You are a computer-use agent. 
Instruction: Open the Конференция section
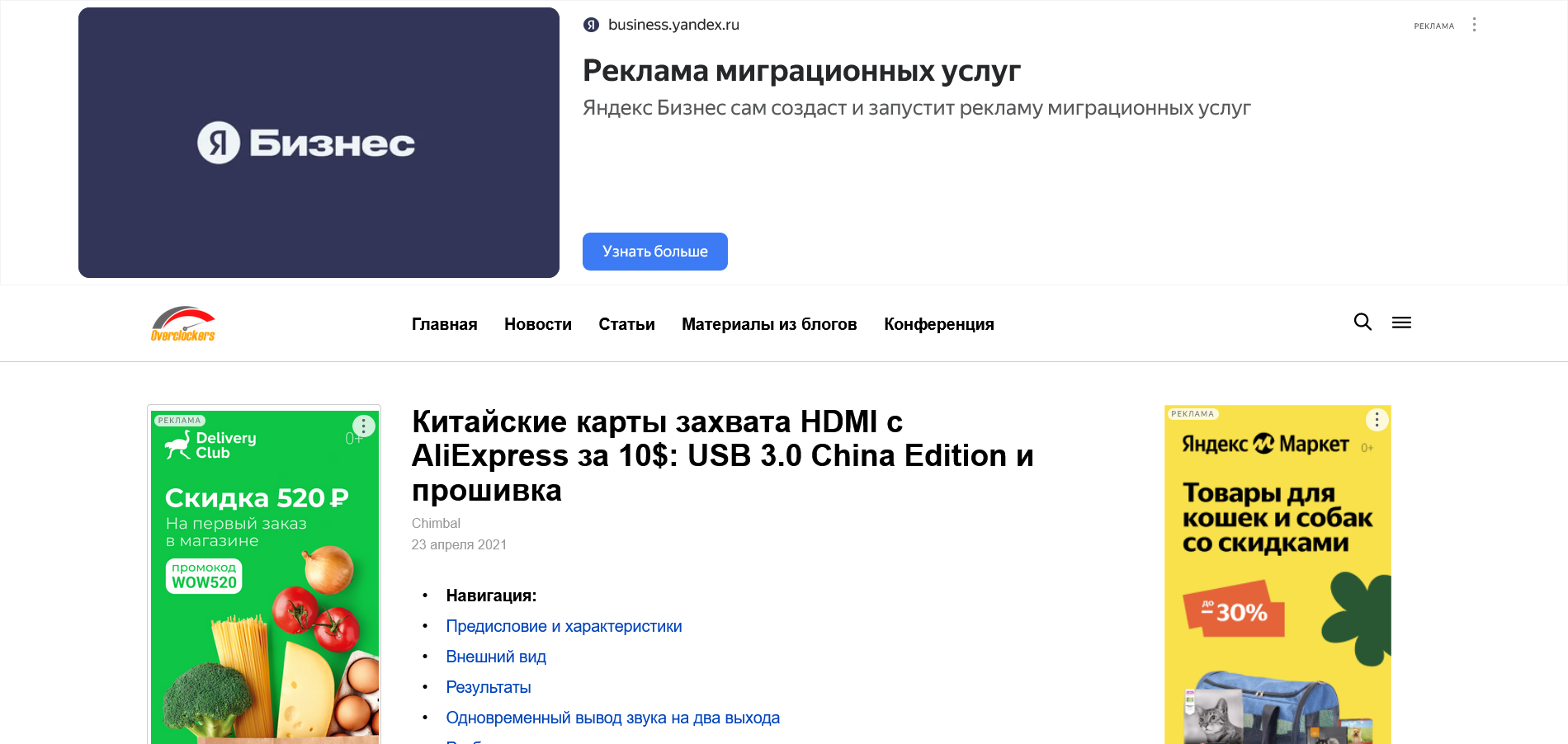coord(939,324)
